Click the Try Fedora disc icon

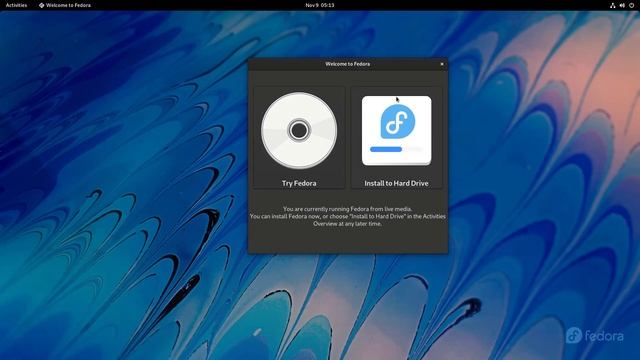coord(299,131)
